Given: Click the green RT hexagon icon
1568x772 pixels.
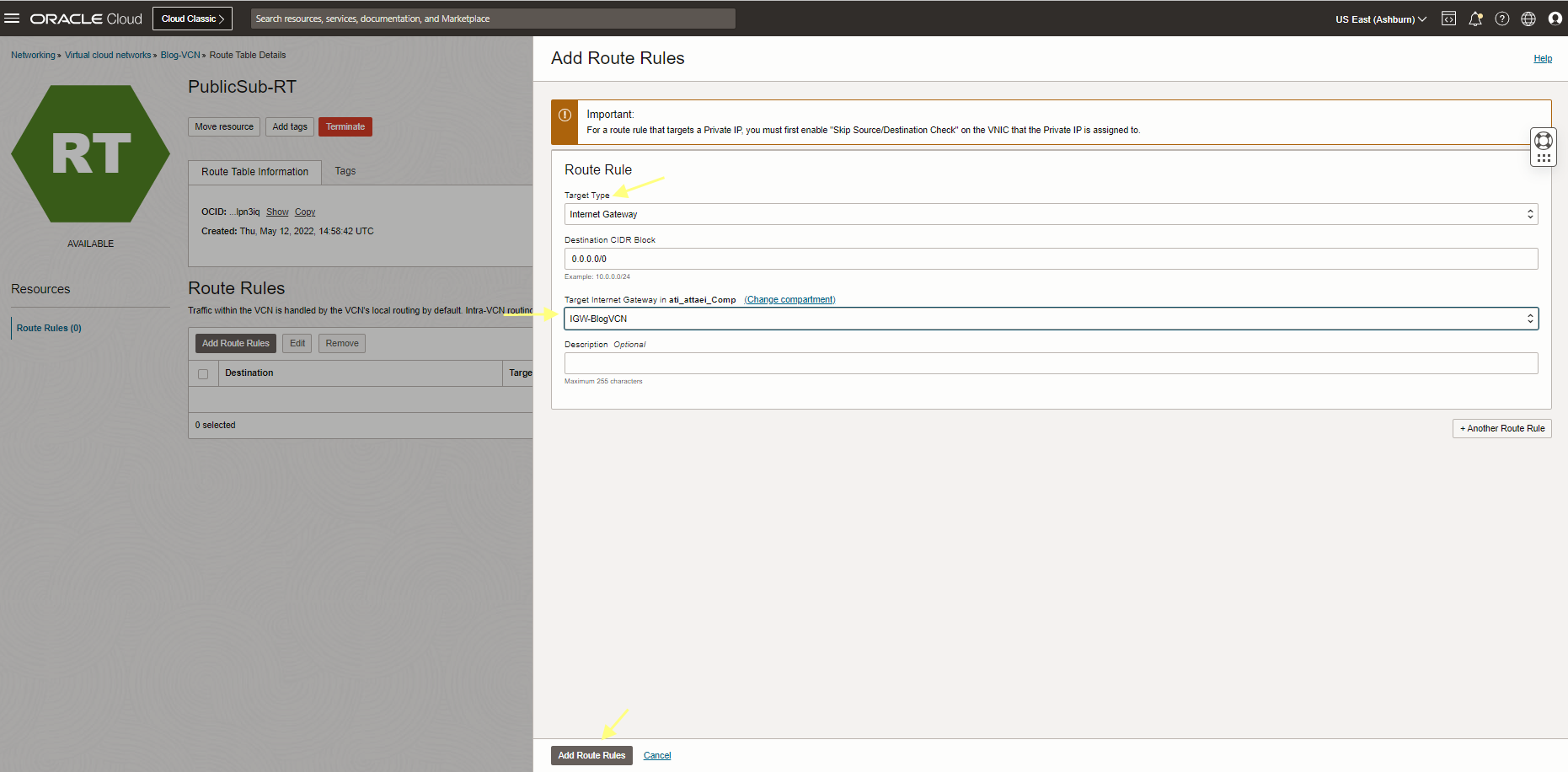Looking at the screenshot, I should pos(90,154).
